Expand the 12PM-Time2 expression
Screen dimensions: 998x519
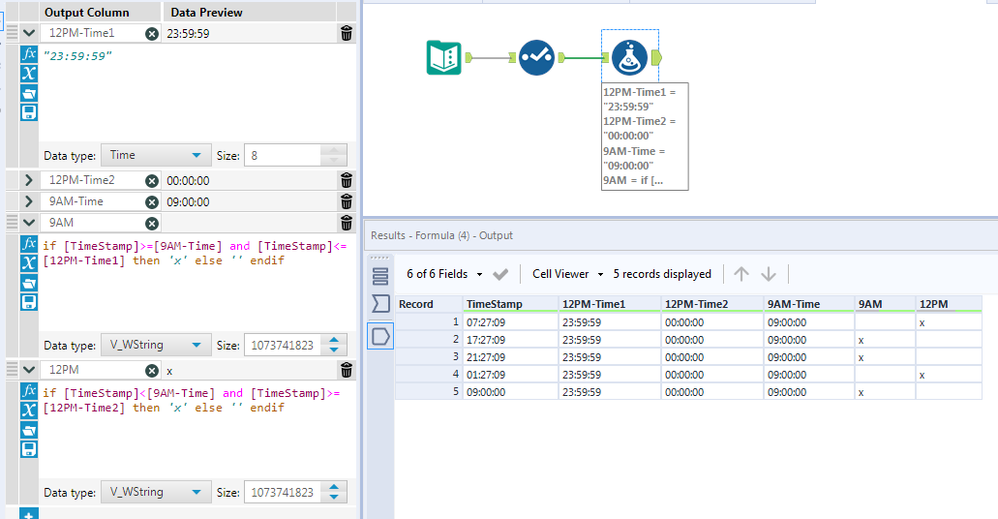[27, 181]
